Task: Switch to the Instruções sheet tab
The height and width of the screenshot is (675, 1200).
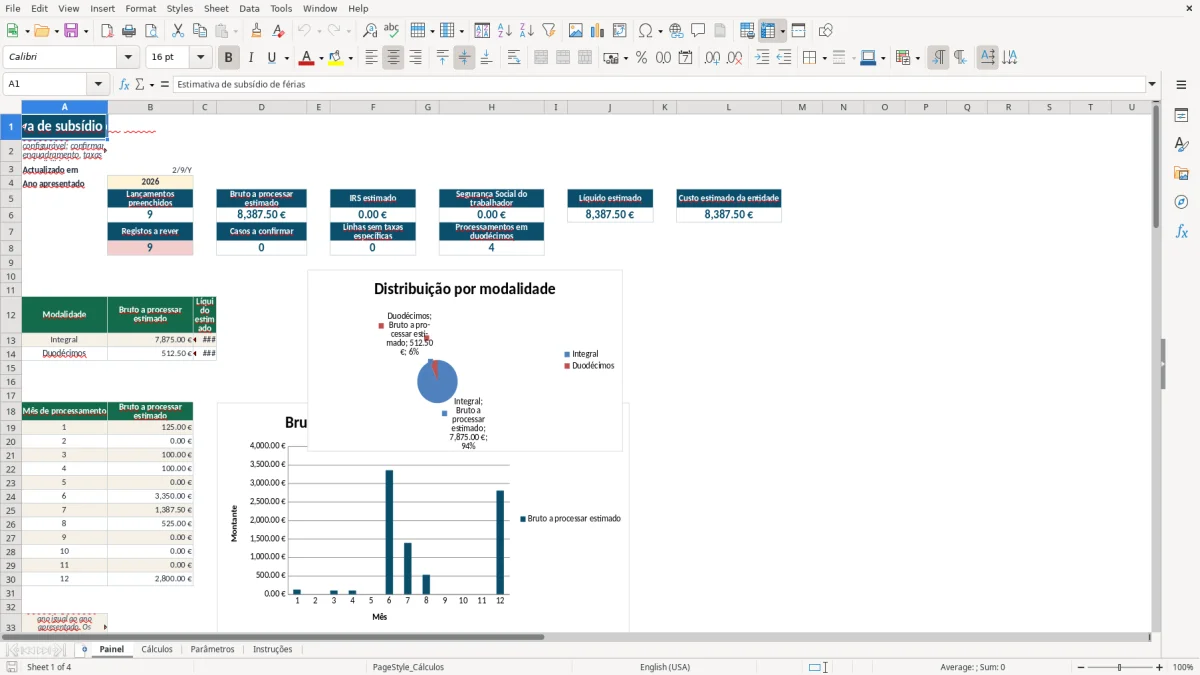Action: coord(273,649)
